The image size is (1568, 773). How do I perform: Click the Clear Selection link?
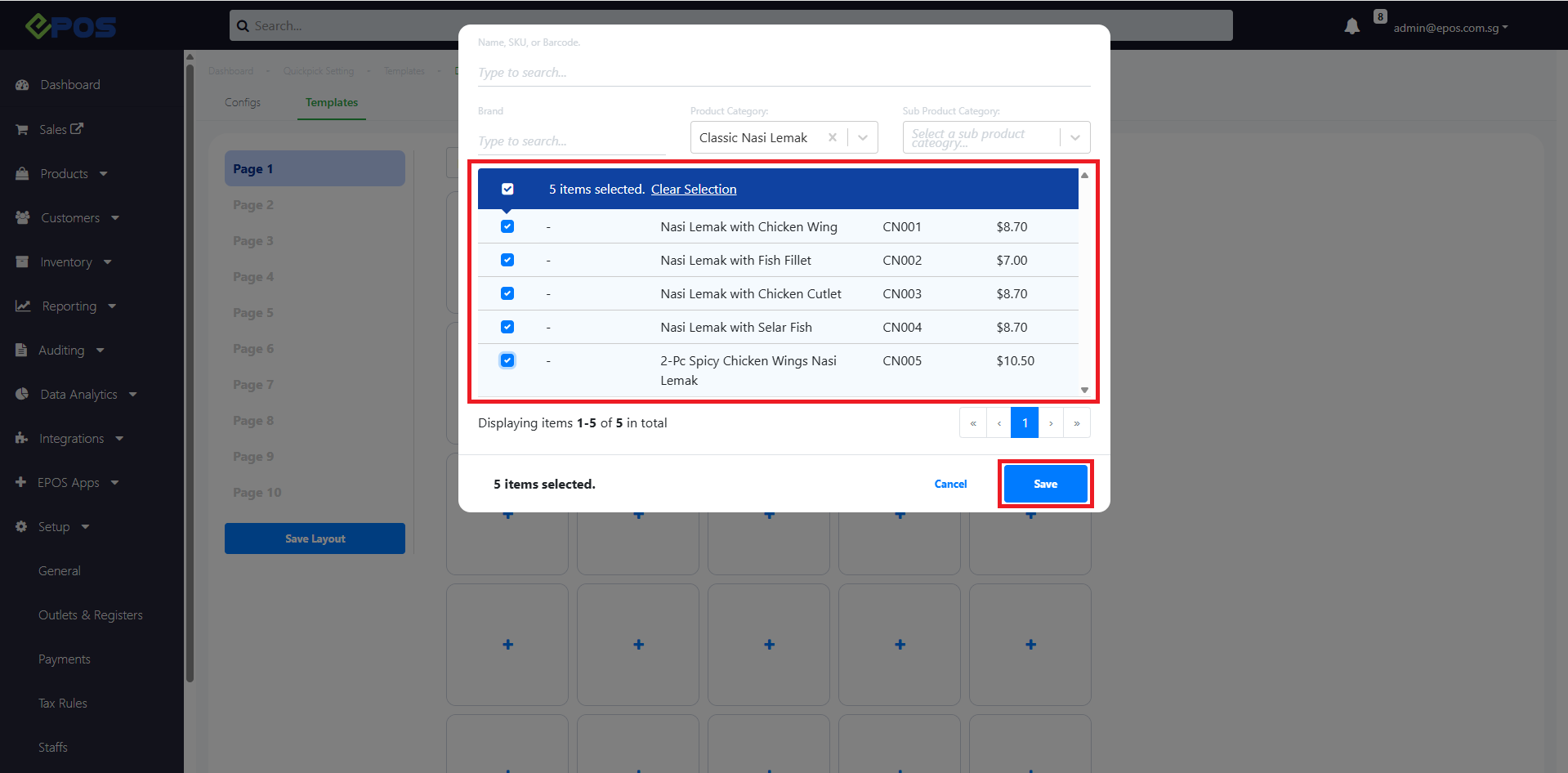click(693, 189)
